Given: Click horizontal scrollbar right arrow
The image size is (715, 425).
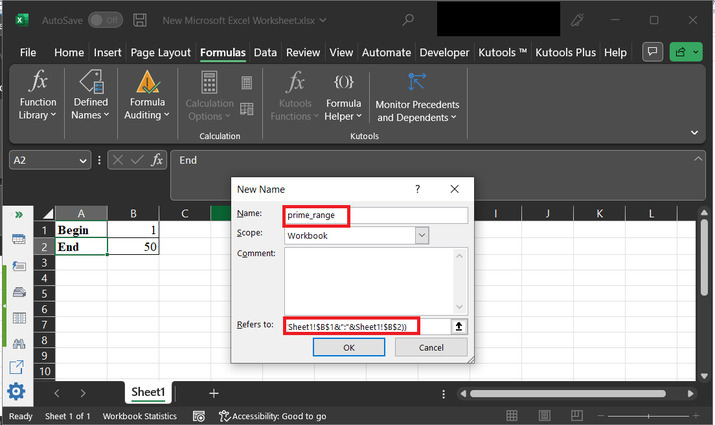Looking at the screenshot, I should click(x=690, y=393).
